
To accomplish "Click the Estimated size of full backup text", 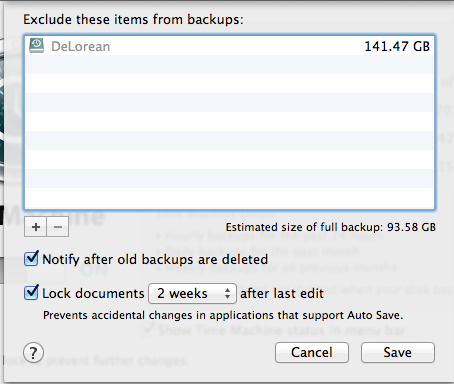I will coord(331,227).
